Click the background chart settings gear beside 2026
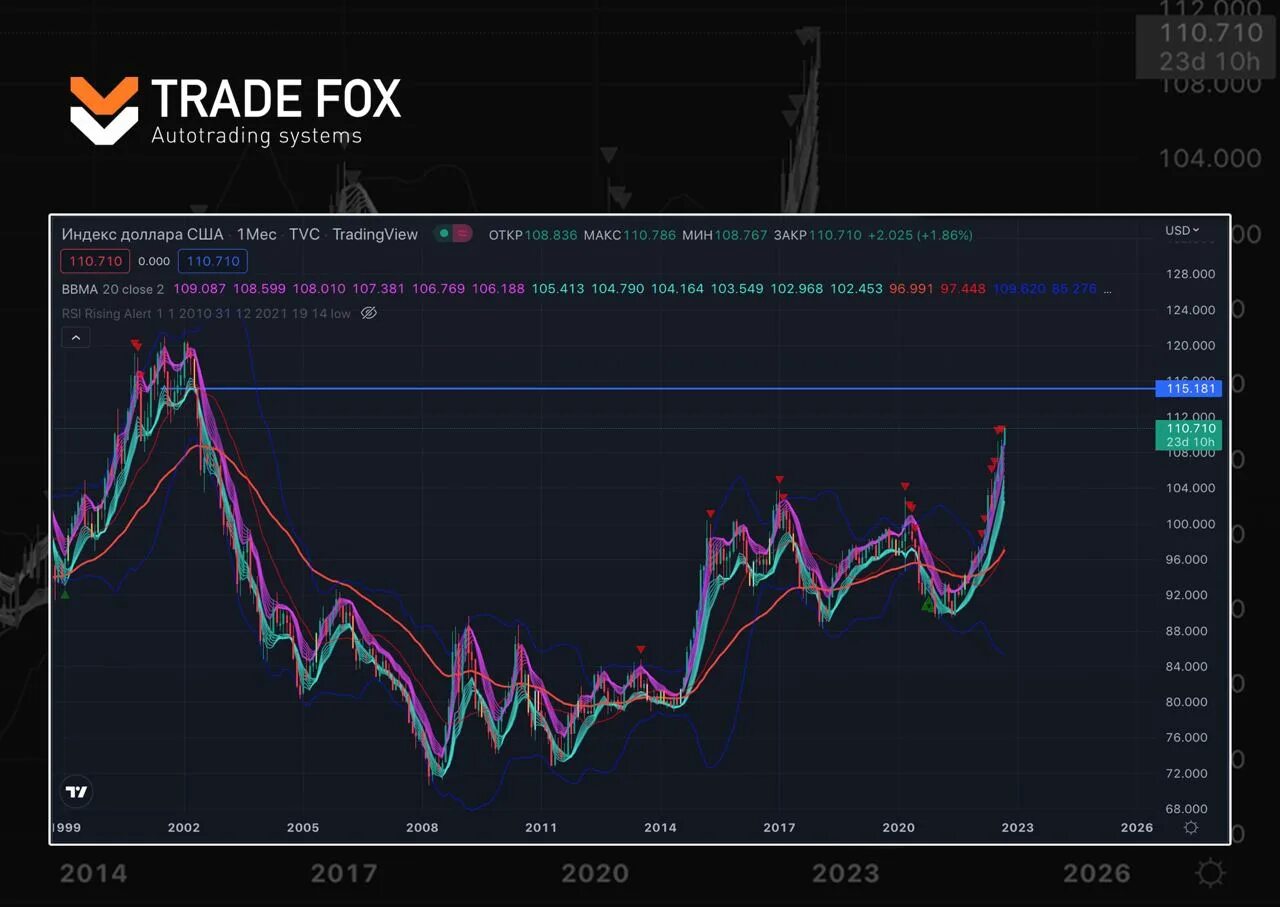The image size is (1280, 907). pyautogui.click(x=1210, y=873)
